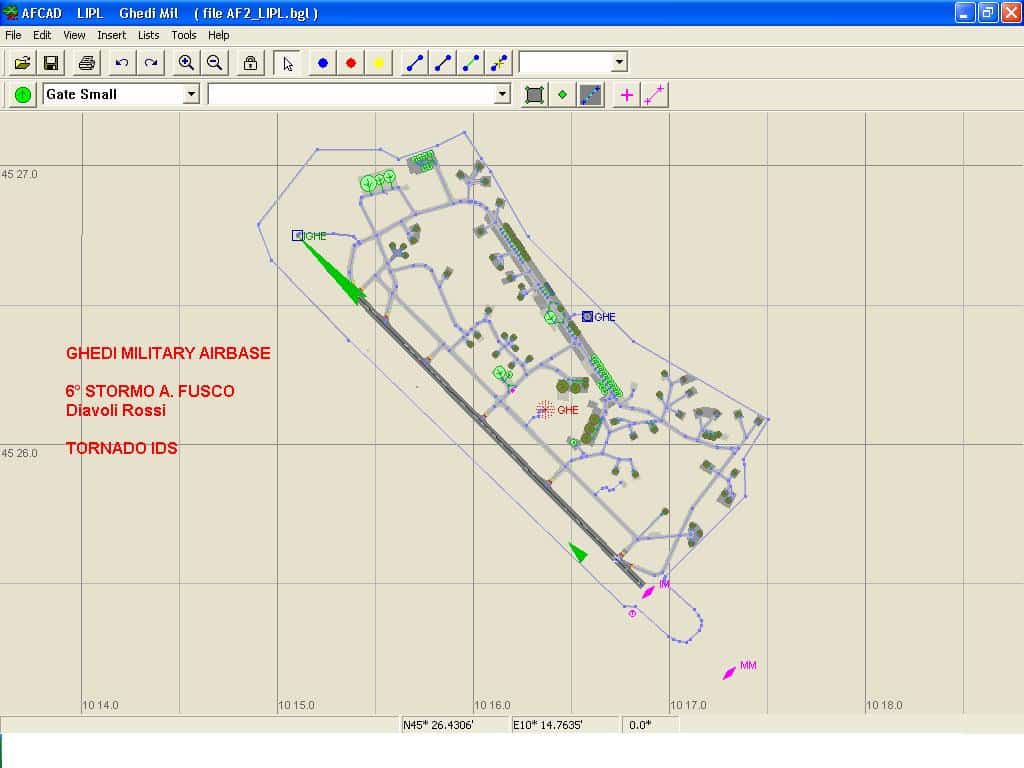Click the Open file folder icon
This screenshot has width=1024, height=768.
point(22,63)
